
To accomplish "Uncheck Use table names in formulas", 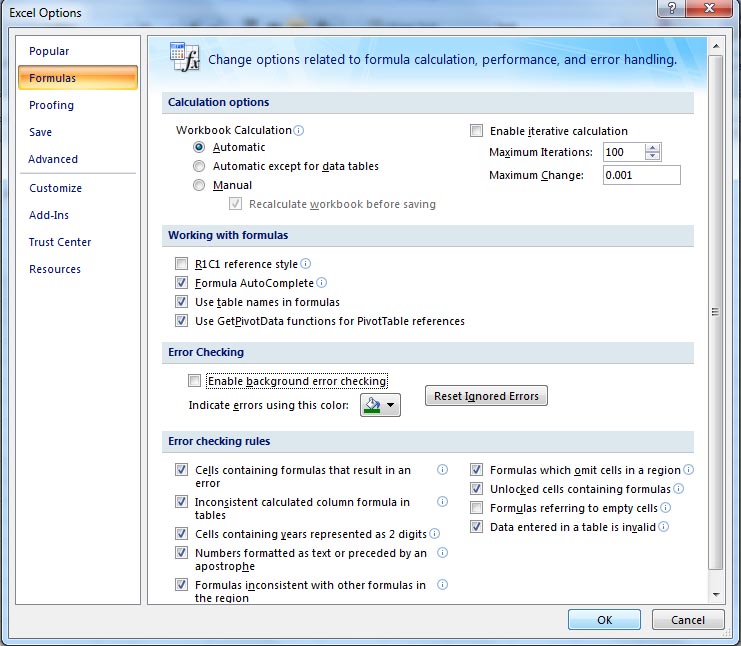I will pos(181,301).
